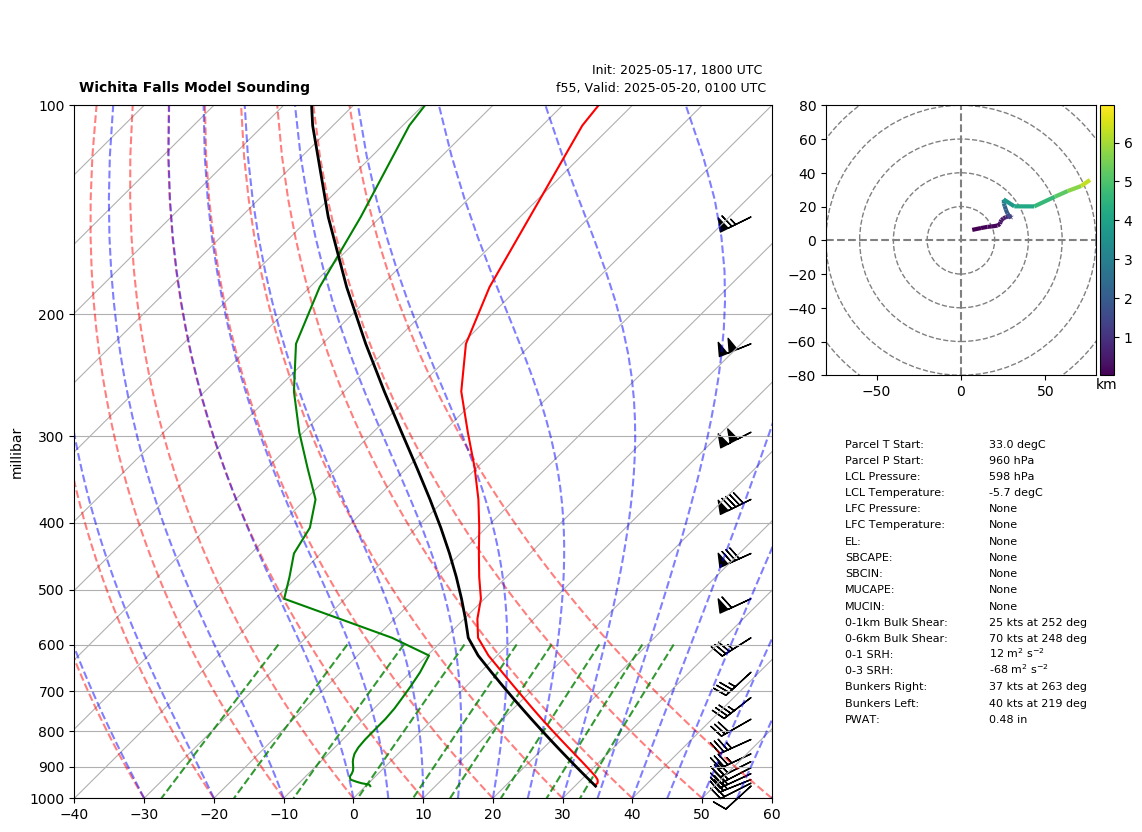Select the "40 kts at 219 deg" value
Image resolution: width=1142 pixels, height=832 pixels.
click(1038, 703)
